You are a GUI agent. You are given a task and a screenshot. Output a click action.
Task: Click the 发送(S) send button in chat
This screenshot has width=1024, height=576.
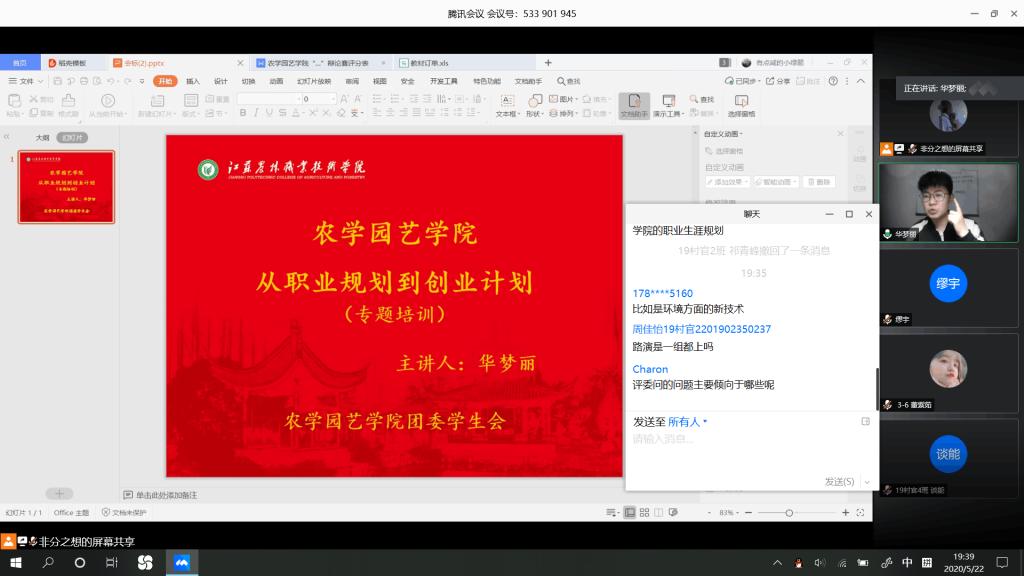(838, 481)
